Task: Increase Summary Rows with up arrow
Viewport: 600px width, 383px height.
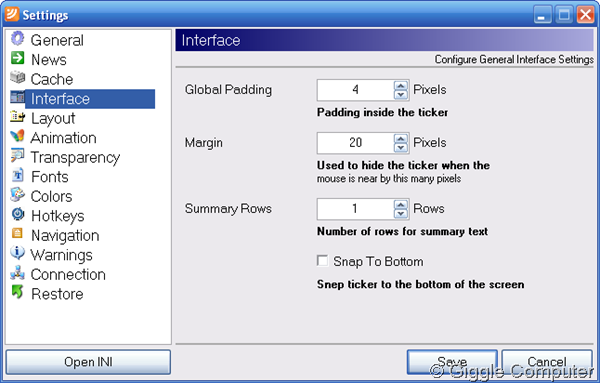Action: (x=401, y=204)
